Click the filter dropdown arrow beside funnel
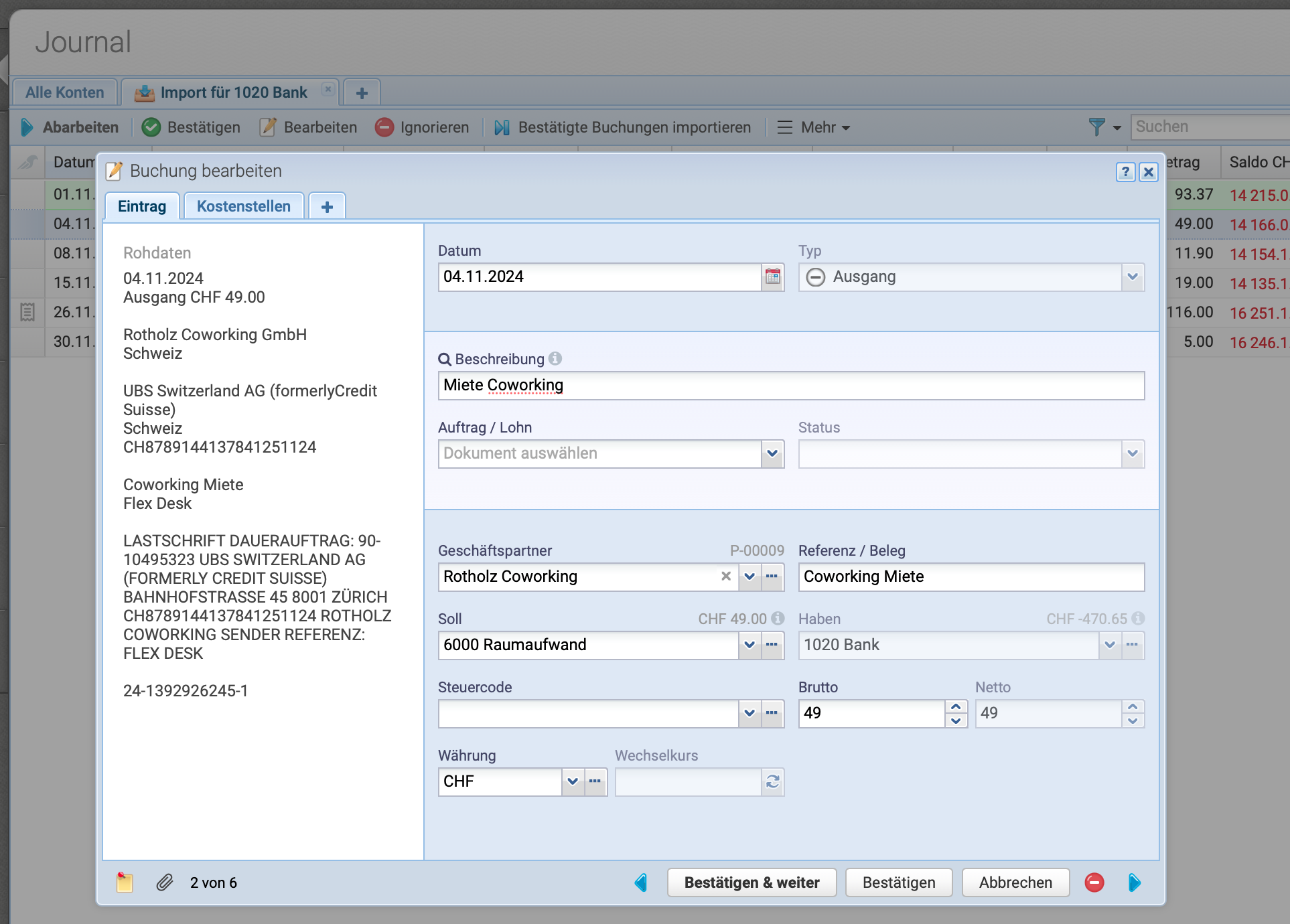The height and width of the screenshot is (924, 1290). [x=1117, y=127]
